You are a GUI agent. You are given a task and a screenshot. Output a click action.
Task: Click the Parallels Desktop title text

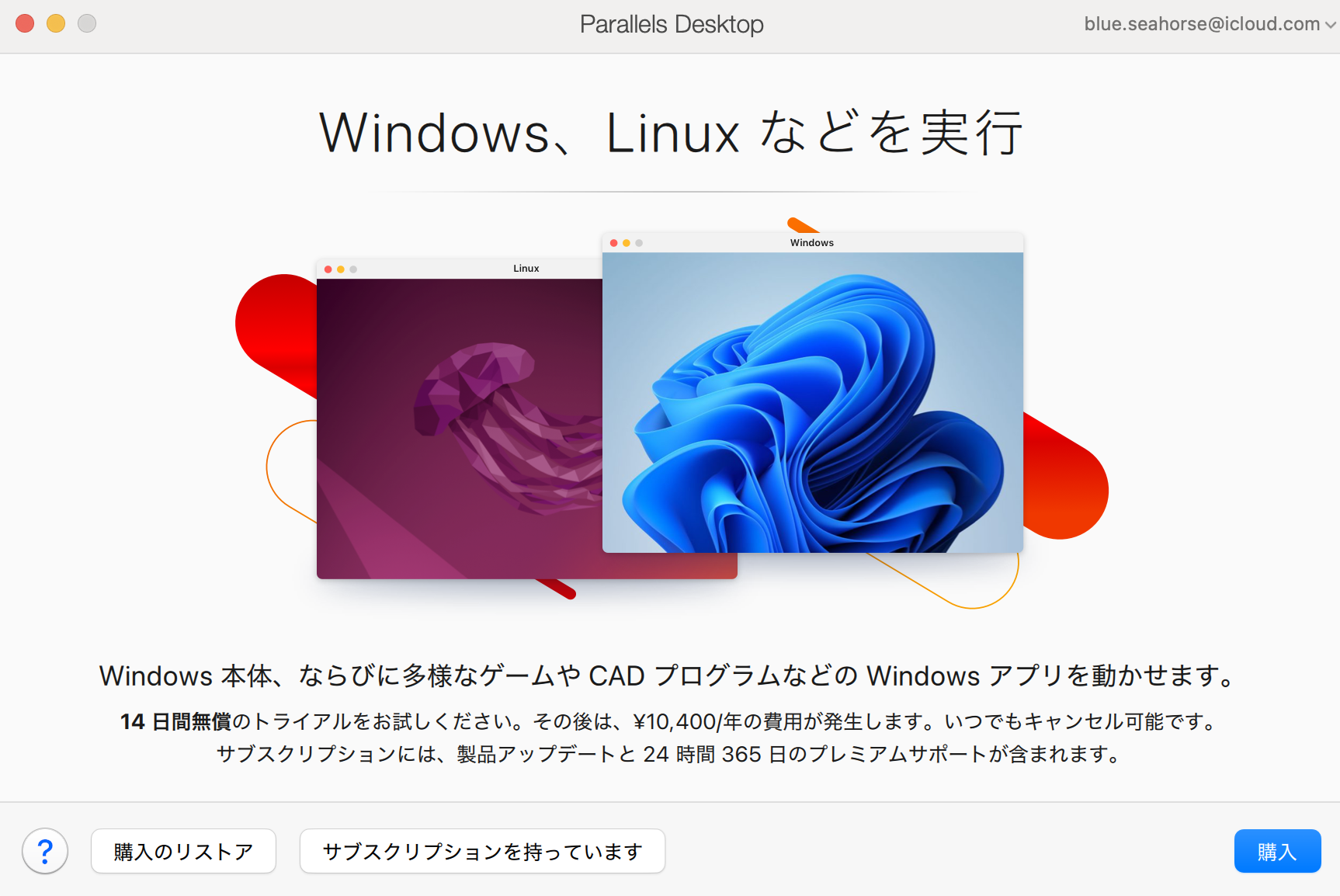click(672, 24)
